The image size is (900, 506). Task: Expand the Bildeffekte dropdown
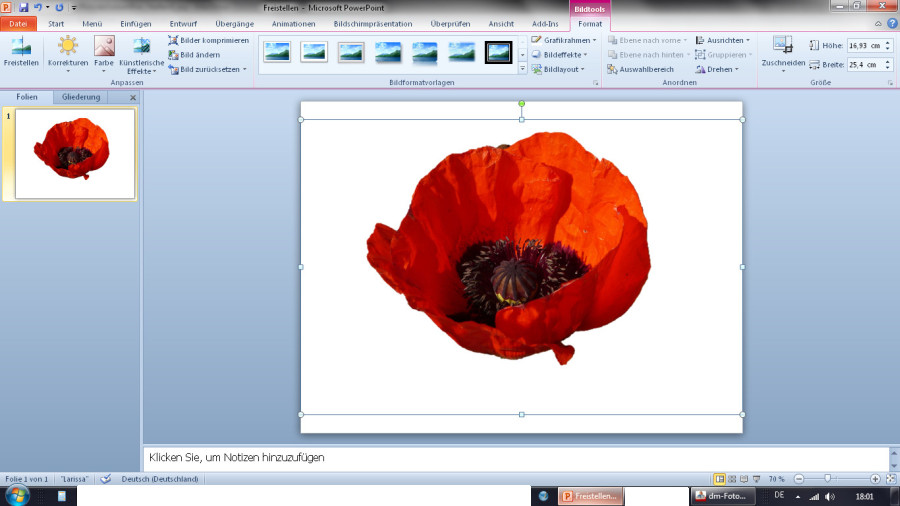[x=564, y=55]
